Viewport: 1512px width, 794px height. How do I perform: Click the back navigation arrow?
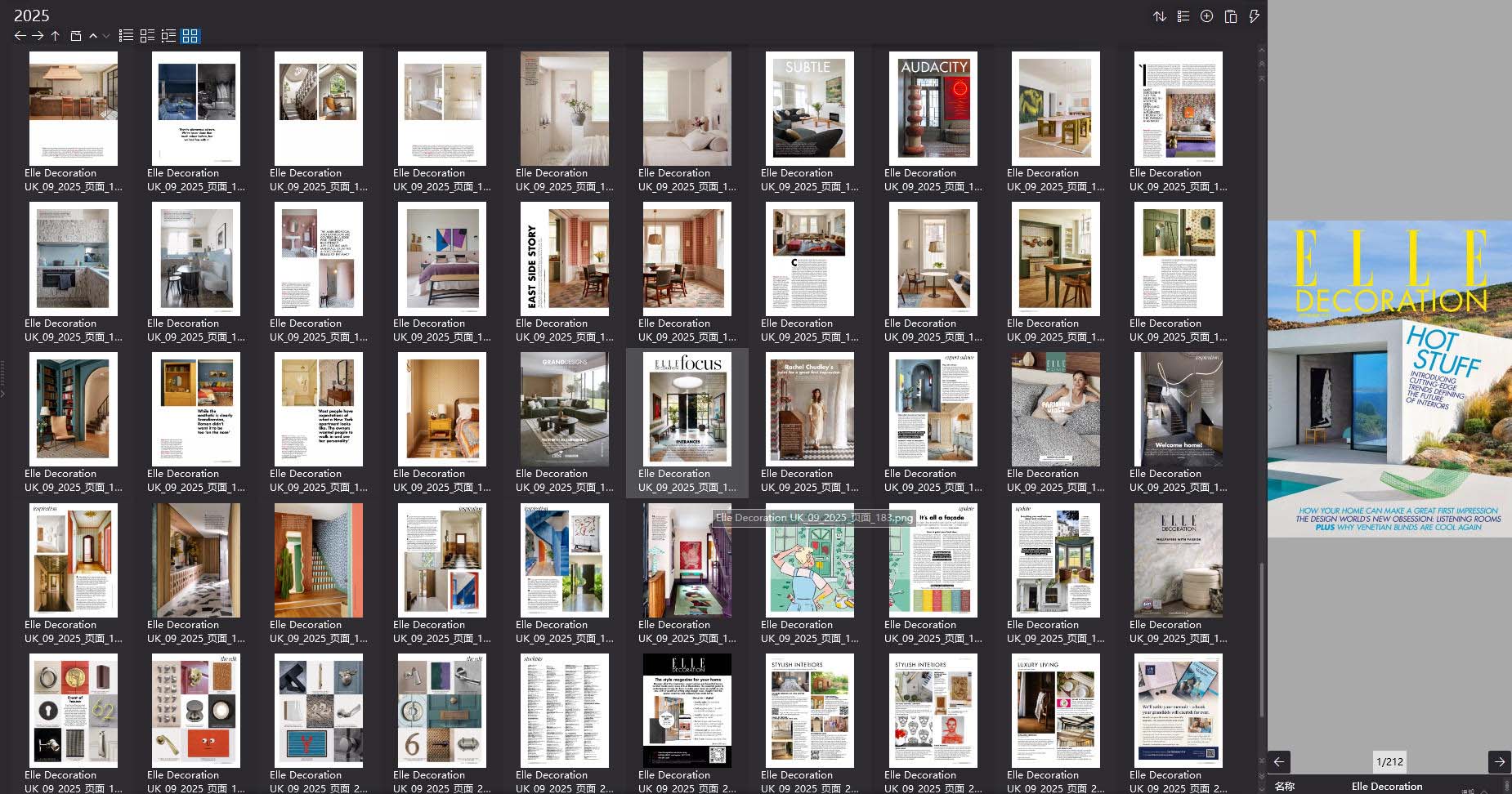20,35
